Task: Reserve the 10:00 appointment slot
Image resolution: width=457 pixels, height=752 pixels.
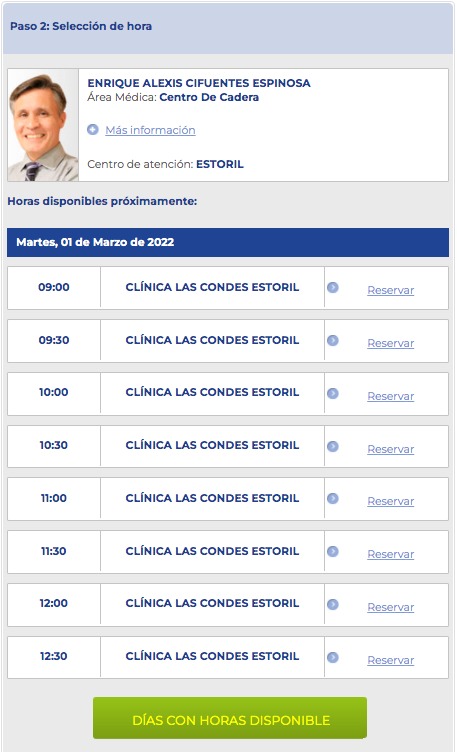Action: pyautogui.click(x=390, y=396)
